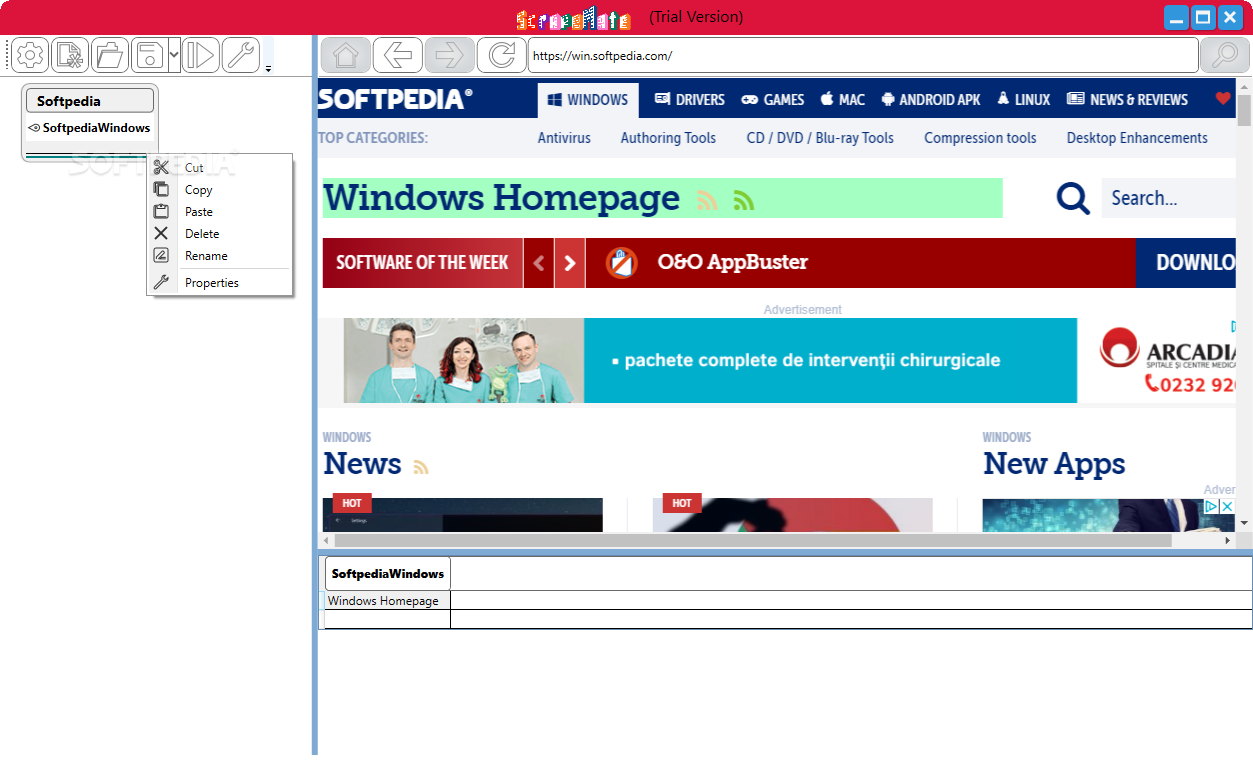The width and height of the screenshot is (1253, 767).
Task: Open Properties from the context menu
Action: (220, 283)
